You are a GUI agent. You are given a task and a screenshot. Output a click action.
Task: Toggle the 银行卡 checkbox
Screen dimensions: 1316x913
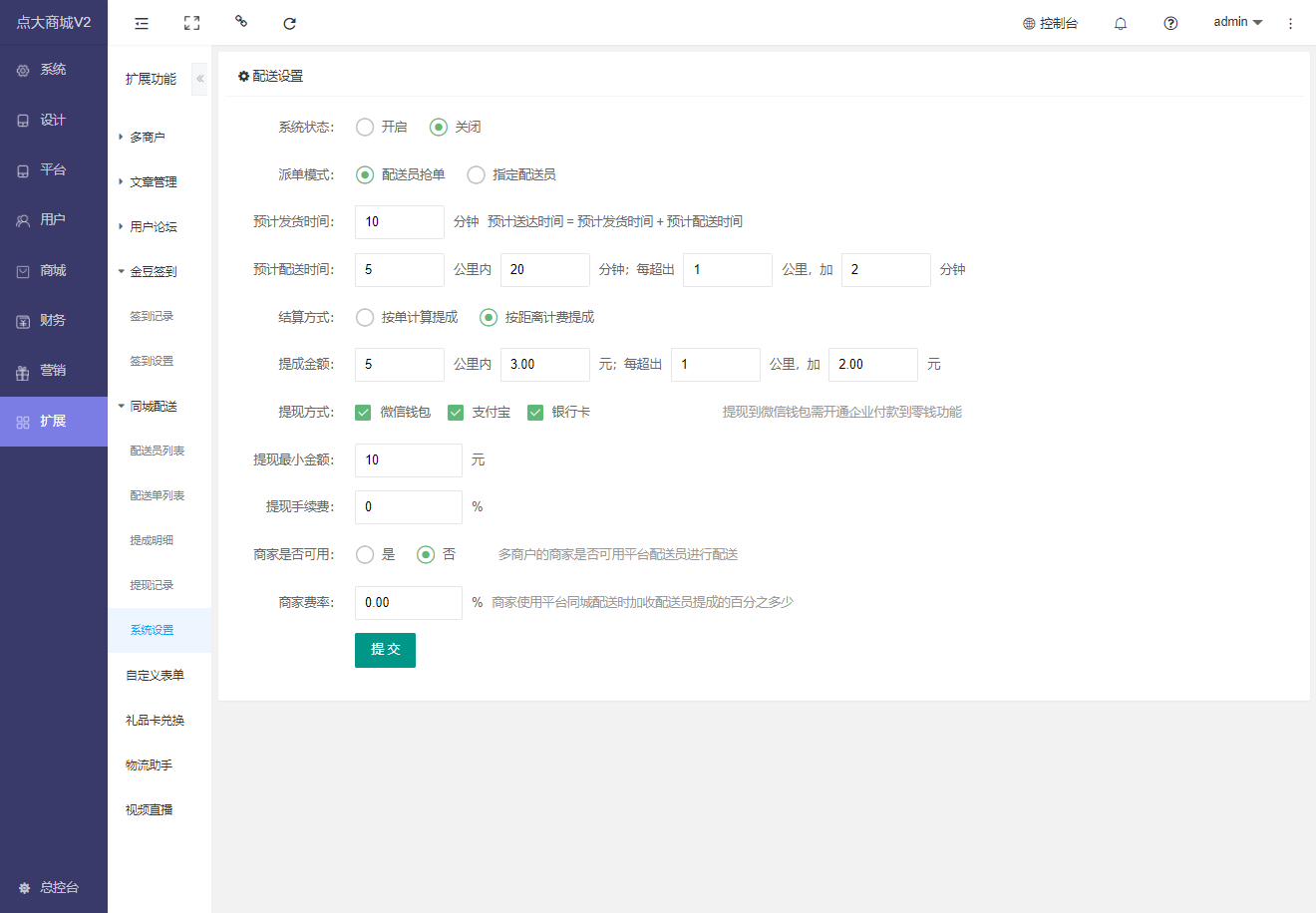(x=558, y=412)
